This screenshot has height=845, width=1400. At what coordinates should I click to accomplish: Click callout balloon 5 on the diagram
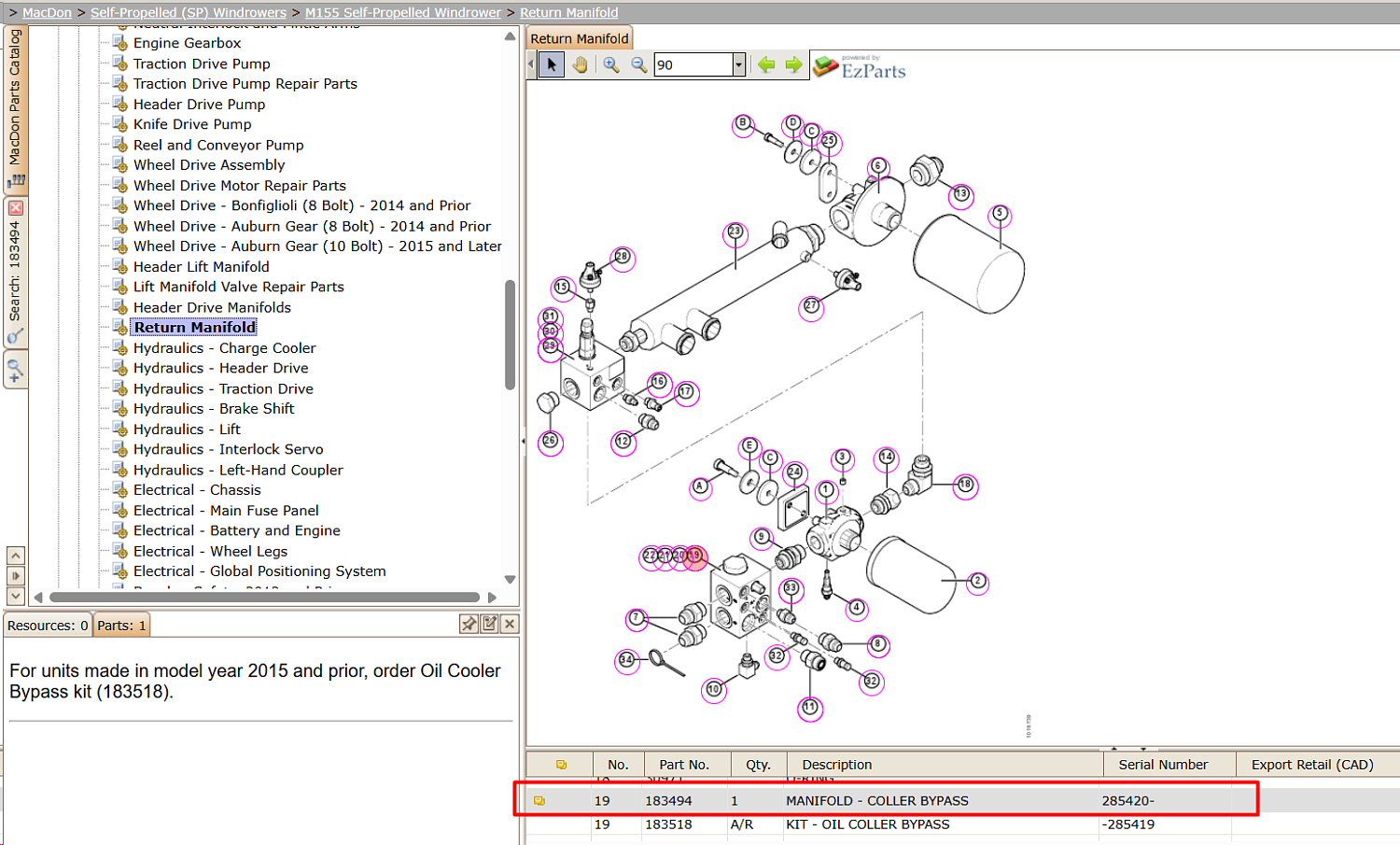[1000, 214]
